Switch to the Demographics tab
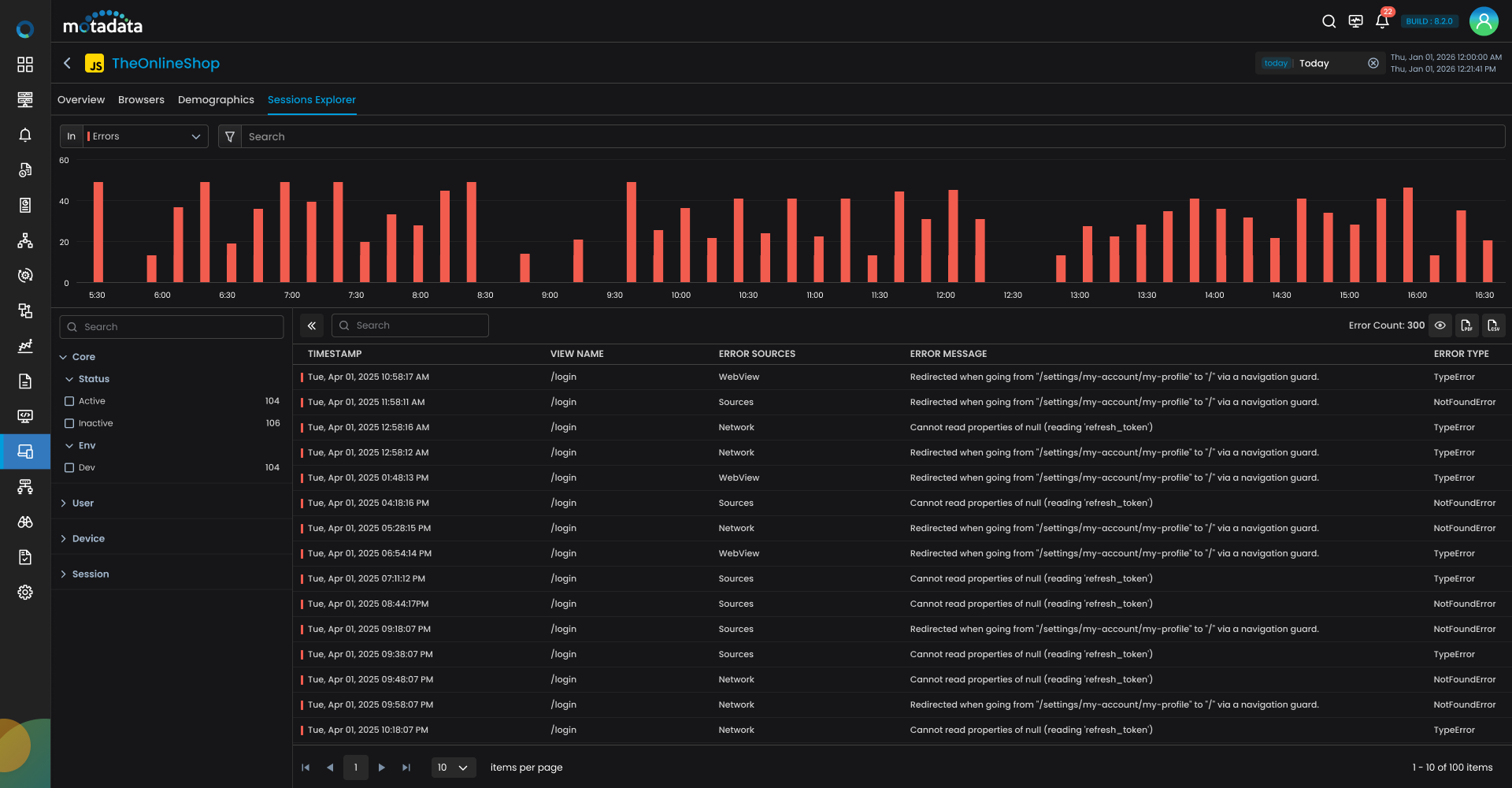 coord(216,100)
